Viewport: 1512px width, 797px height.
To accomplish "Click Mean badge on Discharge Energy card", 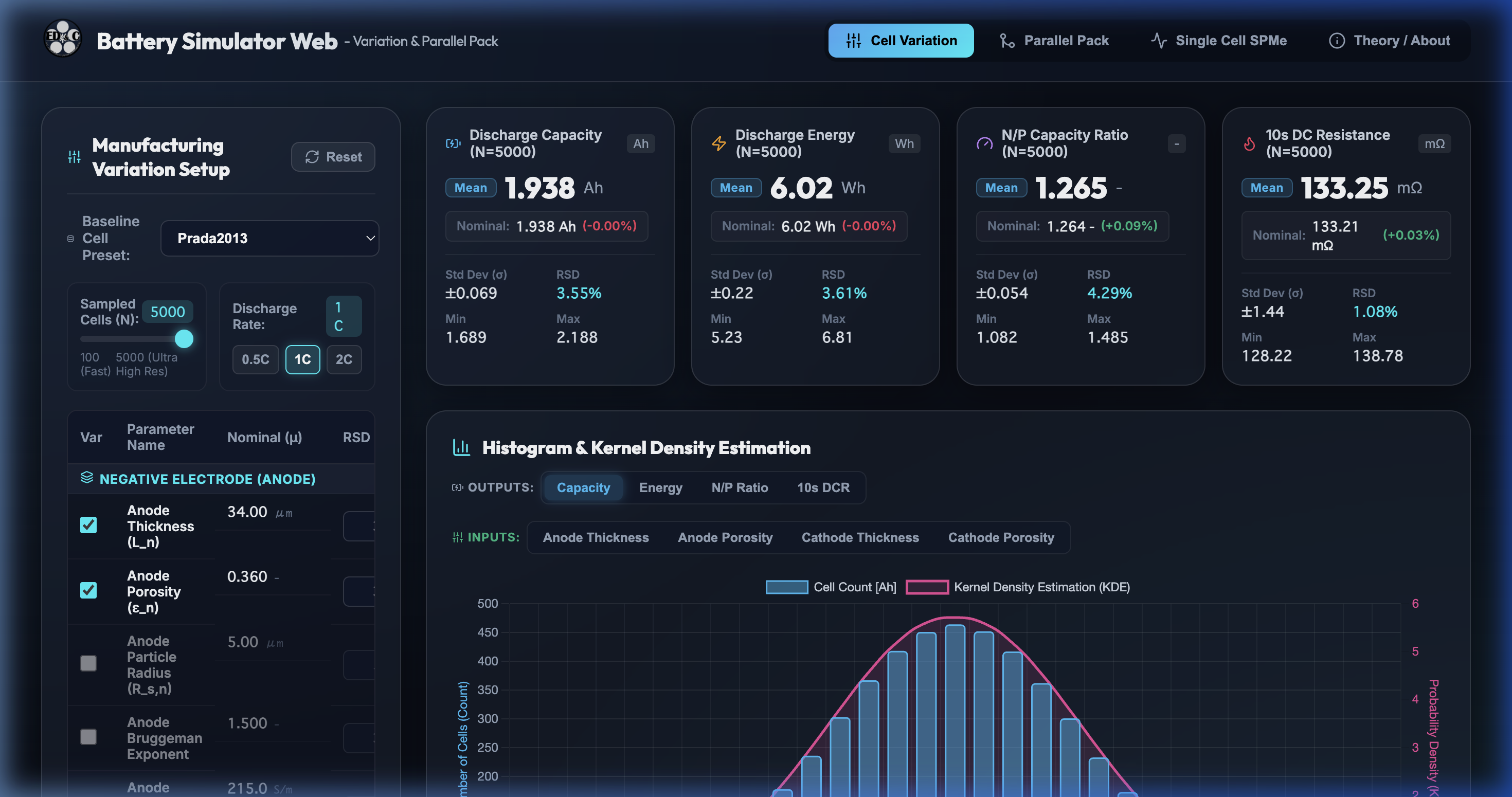I will (736, 188).
